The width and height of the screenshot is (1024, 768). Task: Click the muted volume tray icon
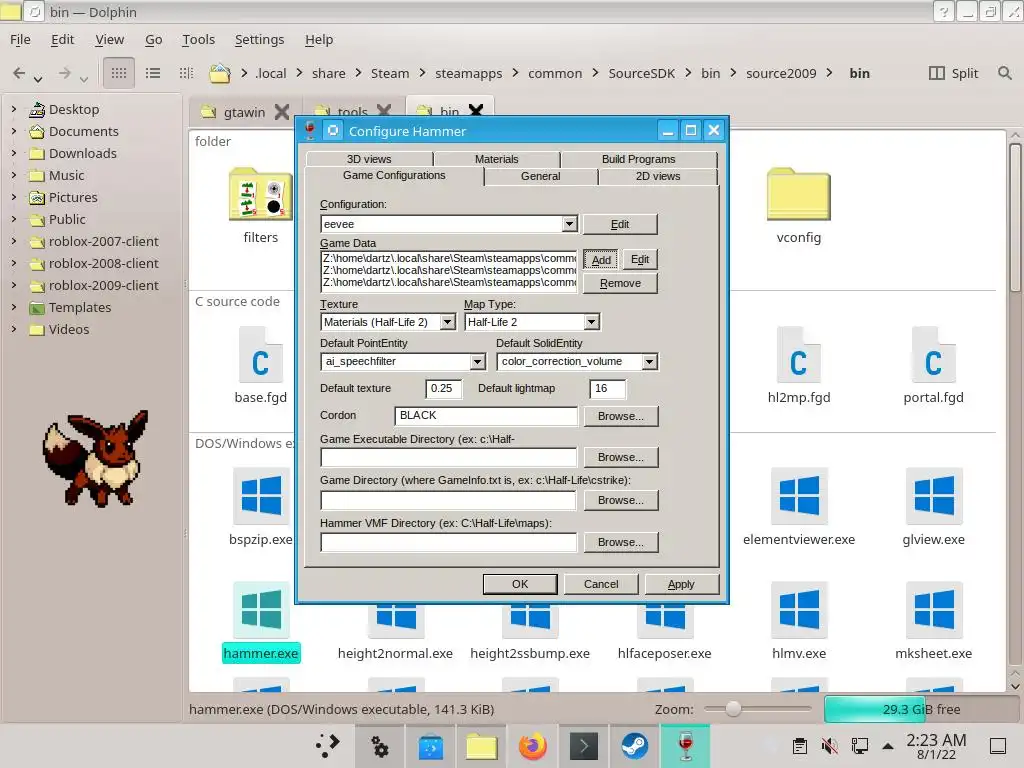(x=829, y=746)
